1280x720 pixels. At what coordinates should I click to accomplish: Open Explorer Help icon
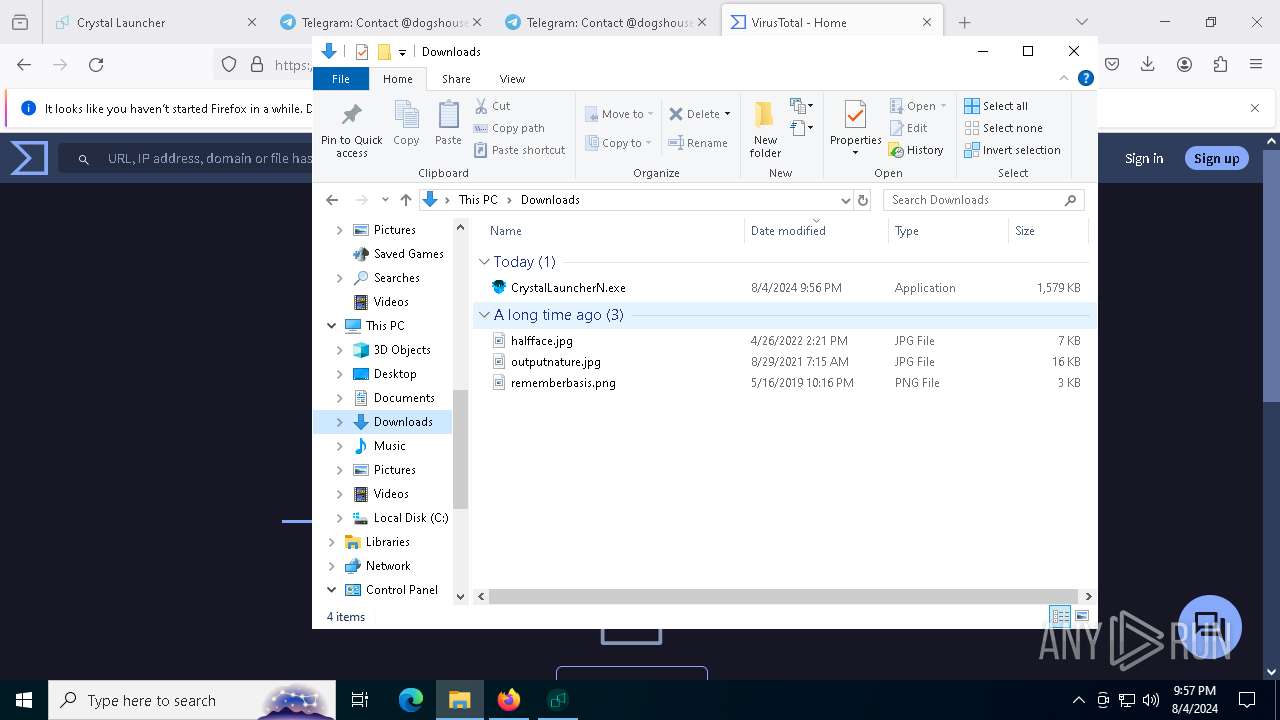coord(1085,78)
